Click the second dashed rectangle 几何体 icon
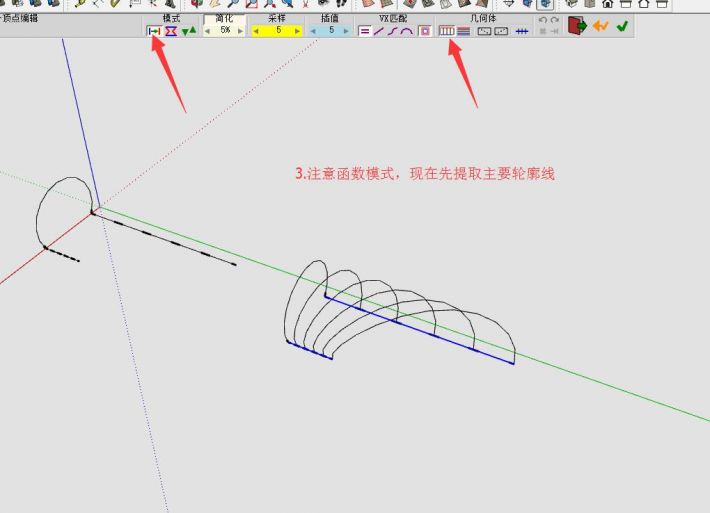Image resolution: width=710 pixels, height=513 pixels. pos(501,31)
